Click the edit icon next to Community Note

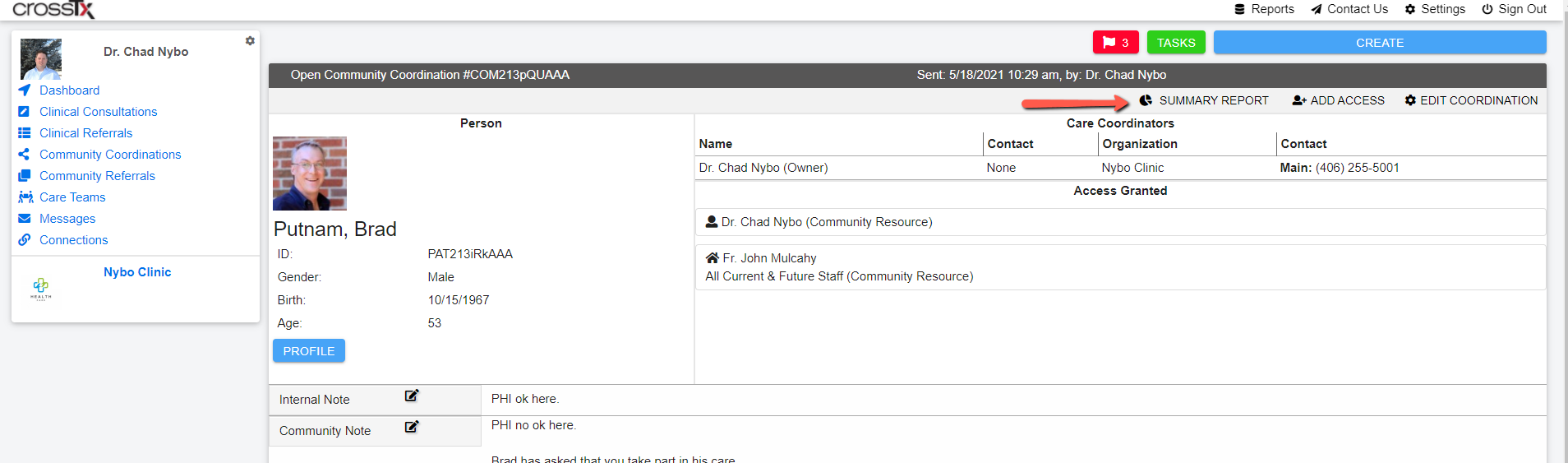click(x=412, y=427)
